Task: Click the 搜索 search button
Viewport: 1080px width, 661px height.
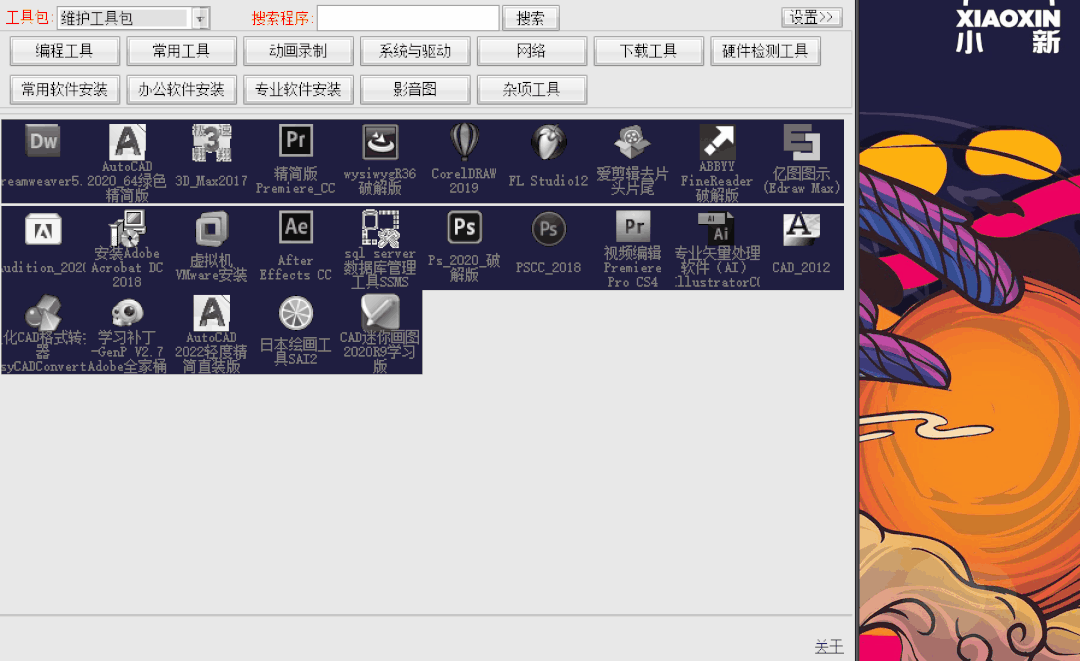Action: [530, 18]
